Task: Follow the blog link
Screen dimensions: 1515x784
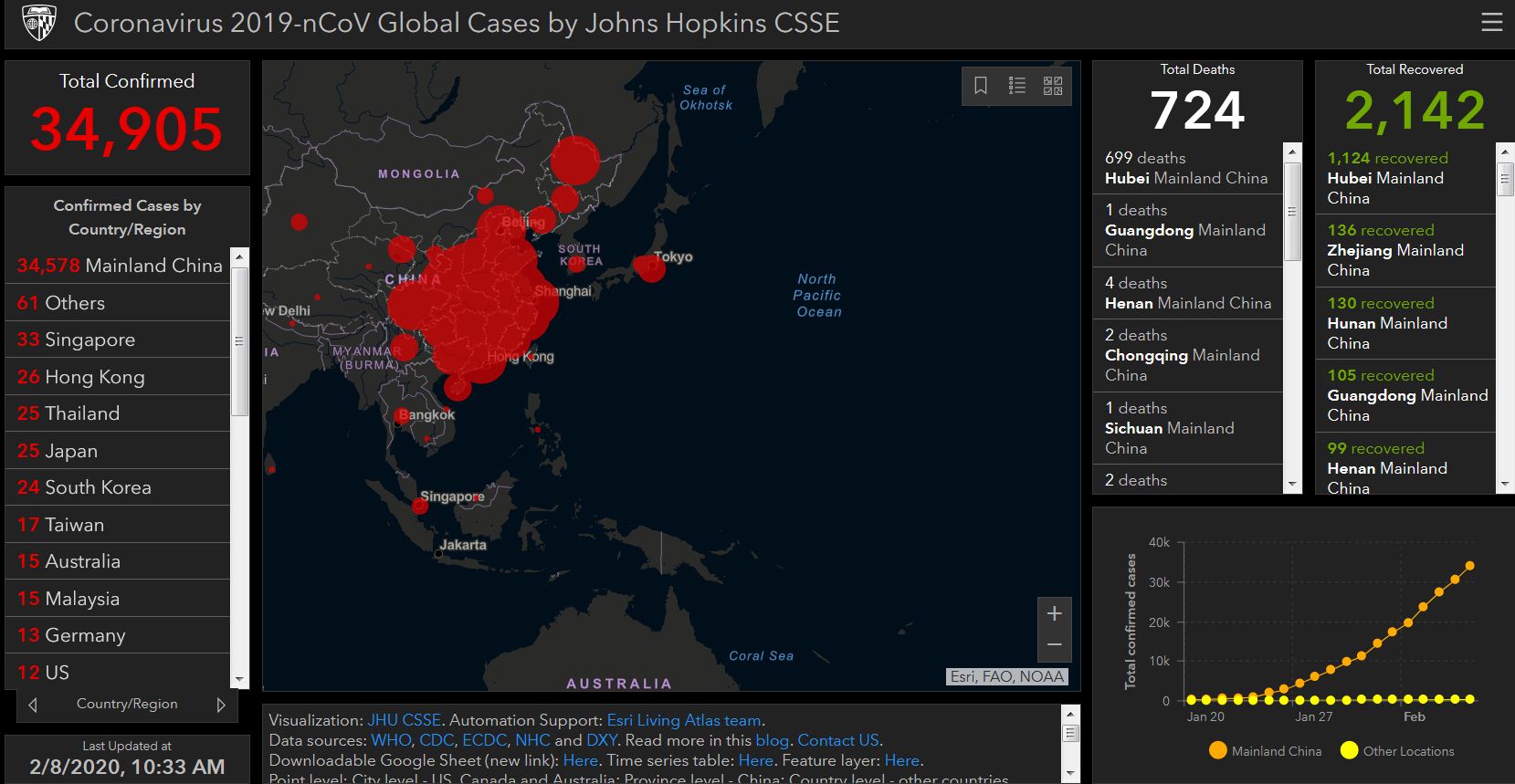Action: tap(772, 740)
